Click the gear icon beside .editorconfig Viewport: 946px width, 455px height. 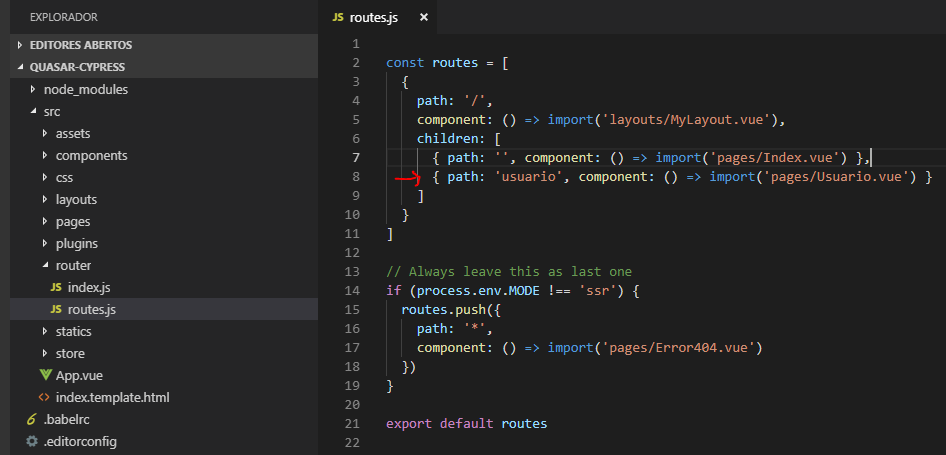(32, 442)
